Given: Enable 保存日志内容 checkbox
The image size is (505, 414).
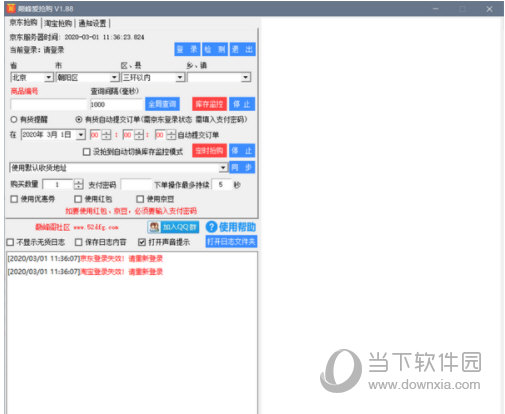Looking at the screenshot, I should [79, 242].
